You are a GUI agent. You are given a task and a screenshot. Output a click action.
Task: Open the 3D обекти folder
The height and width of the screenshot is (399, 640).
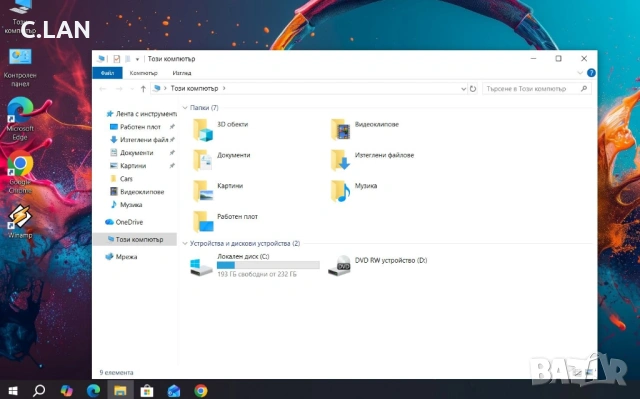coord(220,130)
